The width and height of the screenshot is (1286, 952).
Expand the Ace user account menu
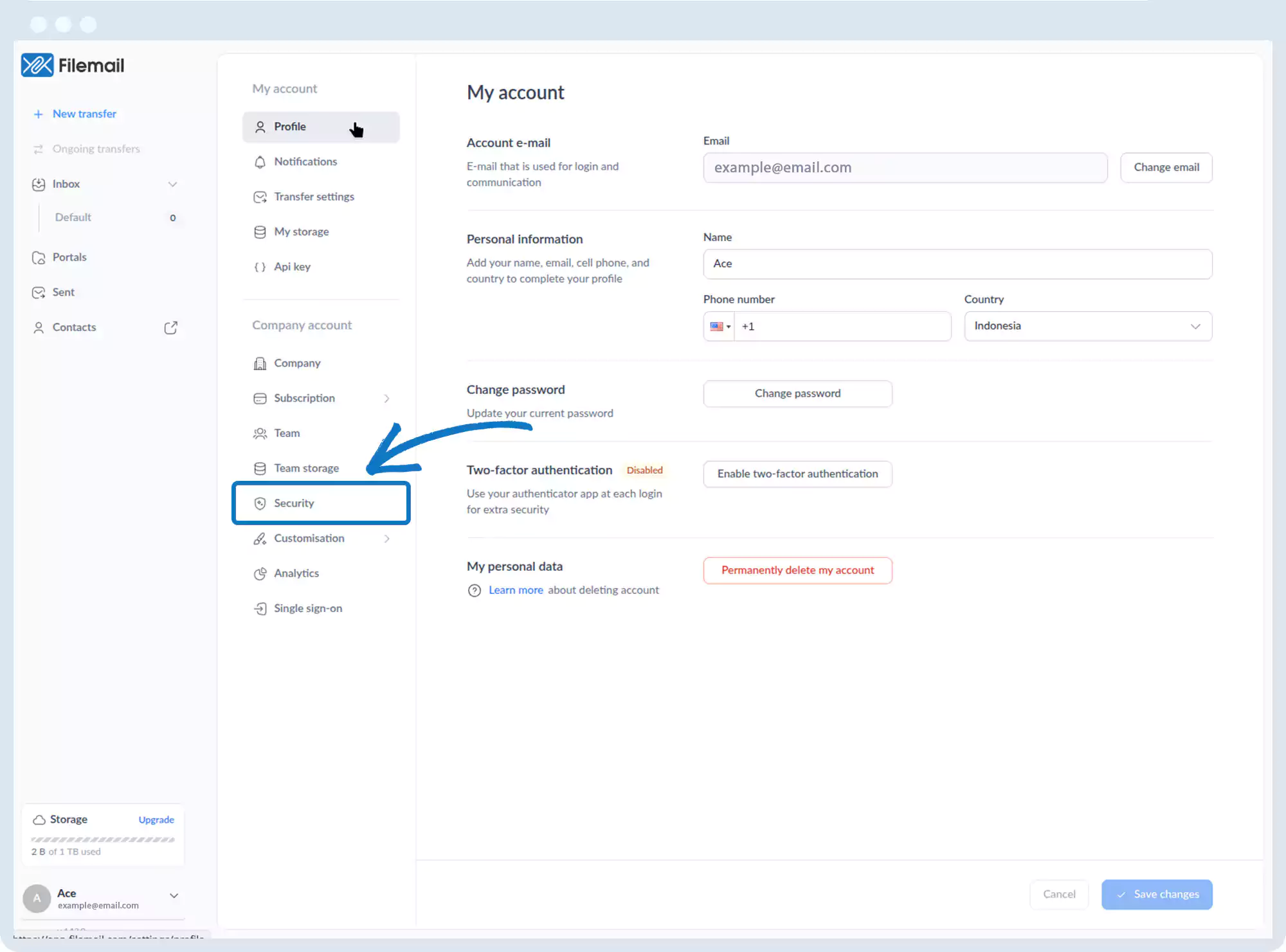pos(174,895)
